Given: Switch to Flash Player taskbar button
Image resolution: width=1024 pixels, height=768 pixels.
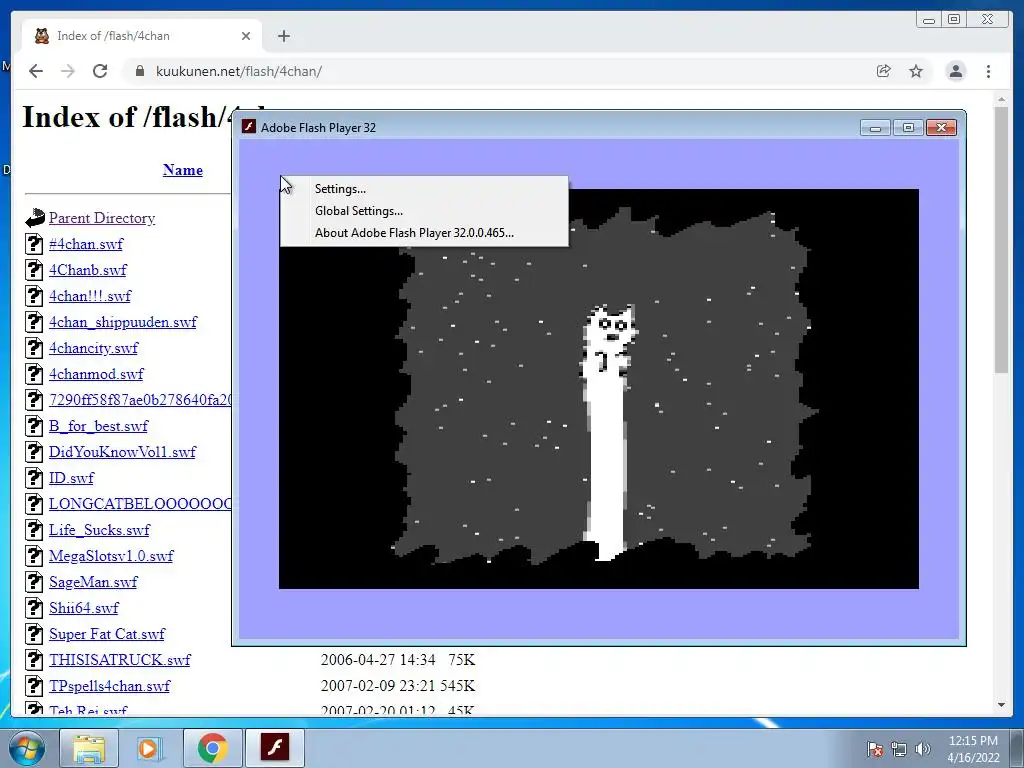Looking at the screenshot, I should [x=274, y=748].
